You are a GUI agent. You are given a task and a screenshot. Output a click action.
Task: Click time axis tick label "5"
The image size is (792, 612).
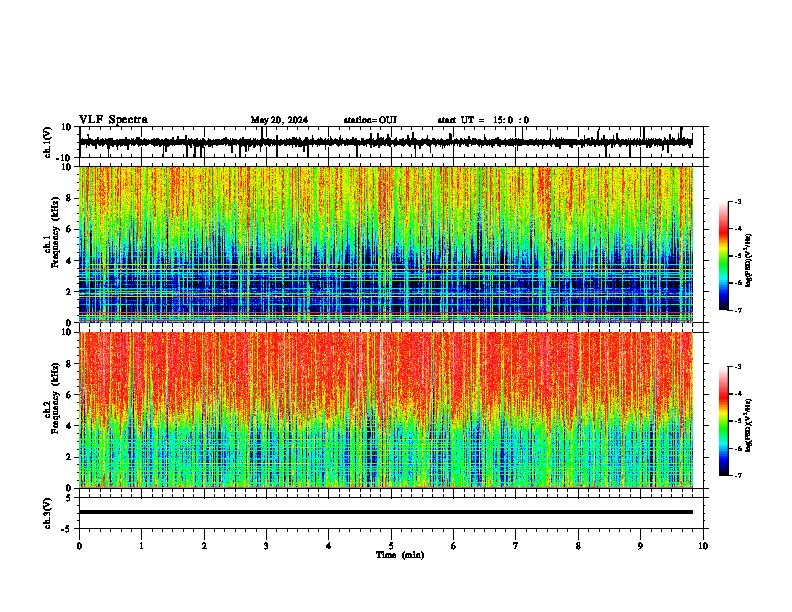tap(391, 546)
